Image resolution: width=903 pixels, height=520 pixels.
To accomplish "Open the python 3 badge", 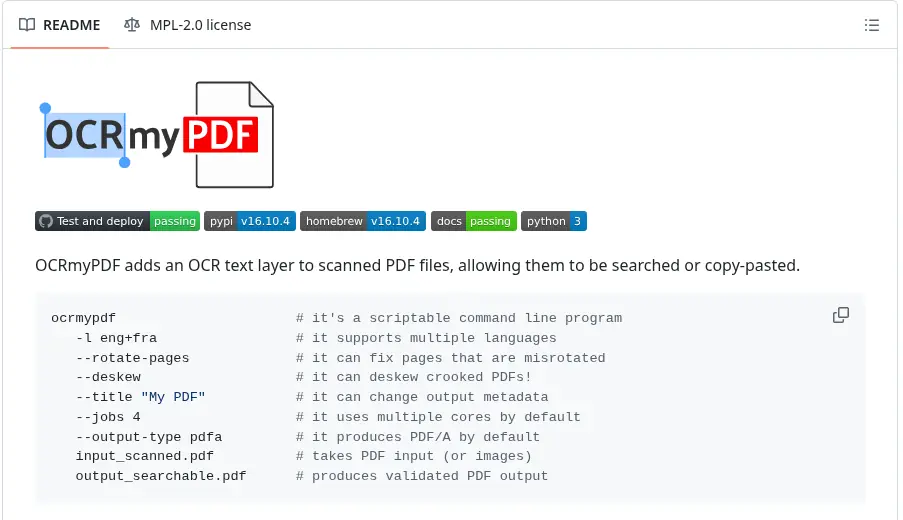I will (554, 221).
